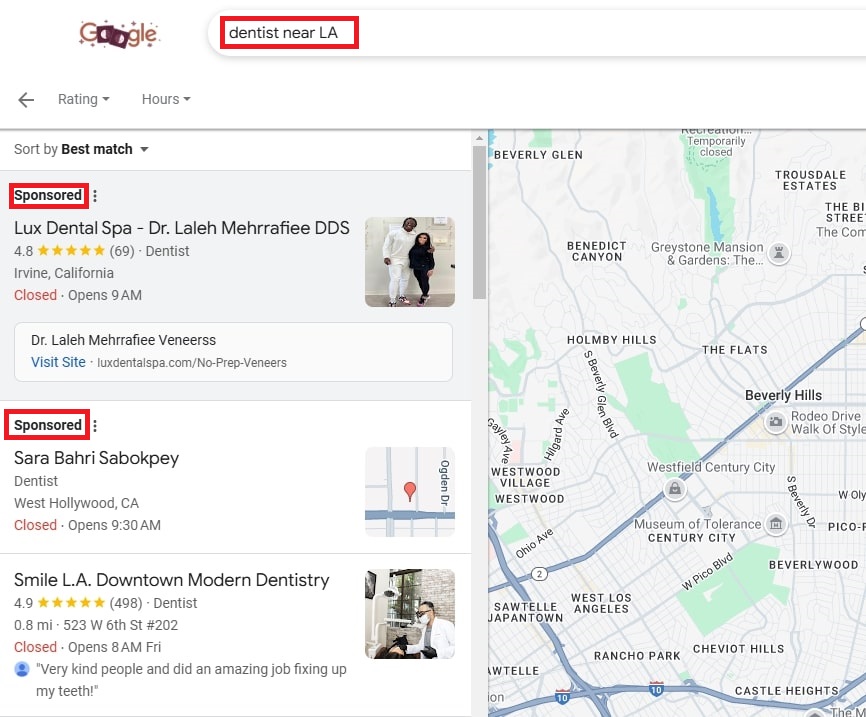Click Westfield Century City shopping icon

click(x=674, y=489)
